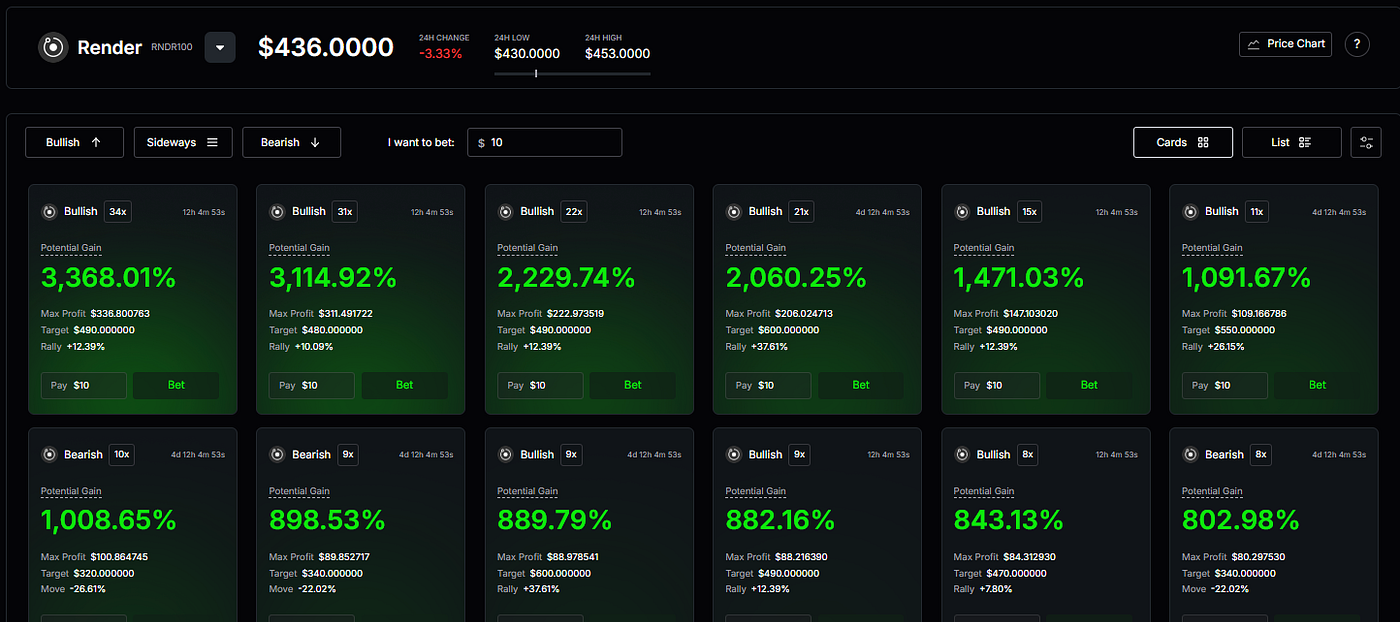This screenshot has width=1400, height=622.
Task: Click Bet on the Bullish 34x card
Action: pos(176,385)
